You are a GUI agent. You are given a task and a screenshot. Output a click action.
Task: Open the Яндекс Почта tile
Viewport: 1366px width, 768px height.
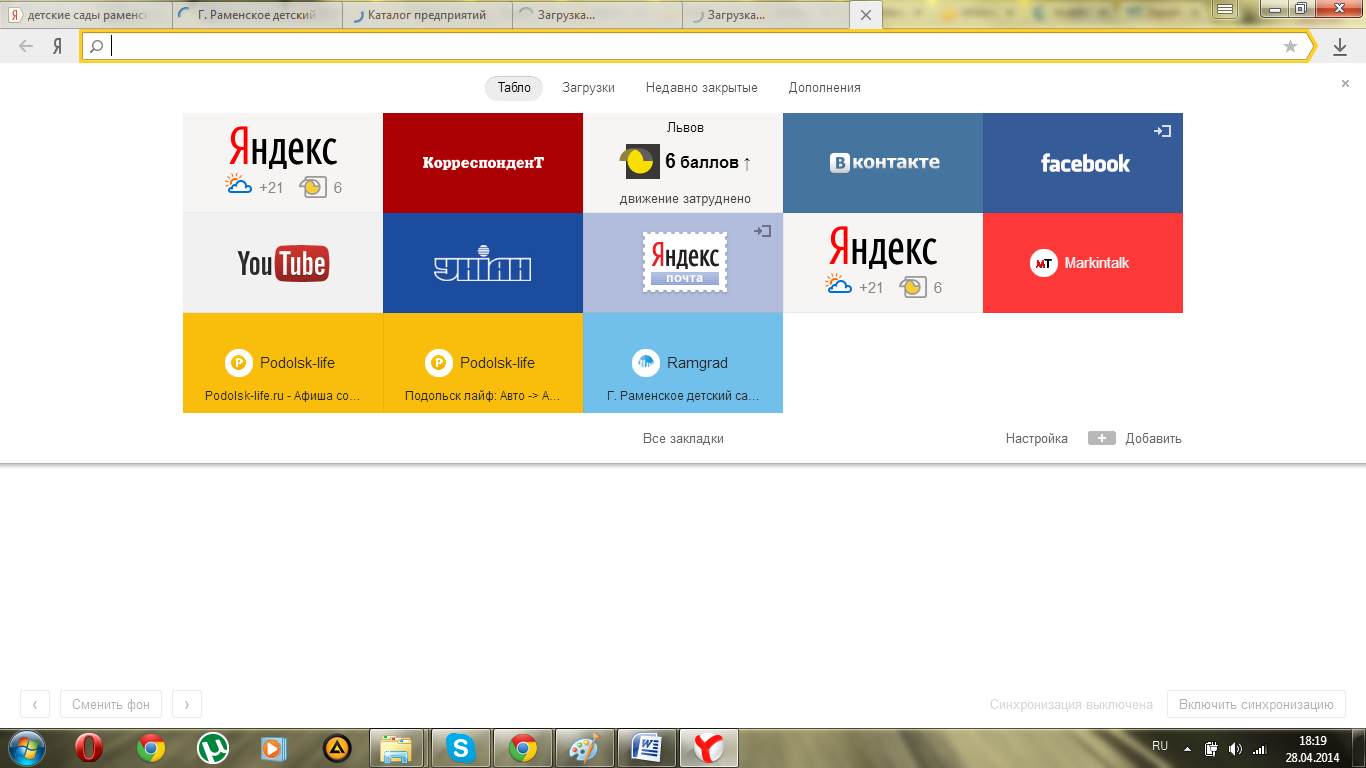683,263
